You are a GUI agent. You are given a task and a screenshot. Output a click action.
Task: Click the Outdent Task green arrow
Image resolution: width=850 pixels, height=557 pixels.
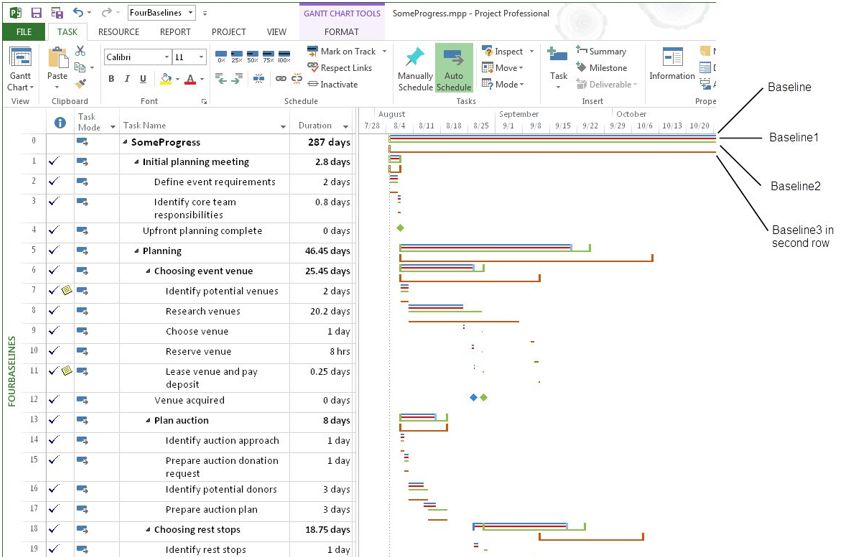[x=221, y=79]
